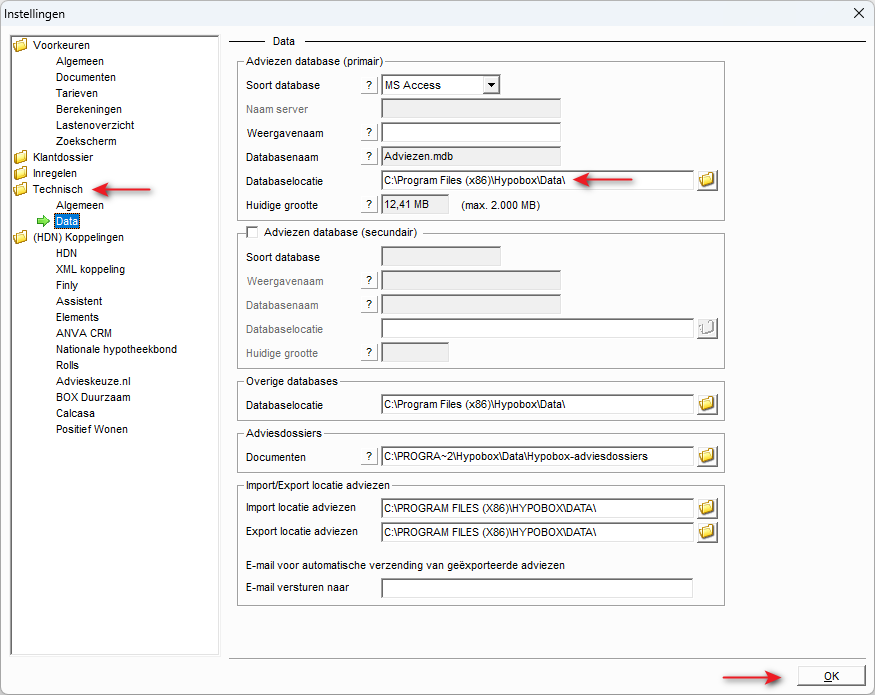Screen dimensions: 875x695
Task: Browse folder for primary Databaselocatie
Action: tap(707, 180)
